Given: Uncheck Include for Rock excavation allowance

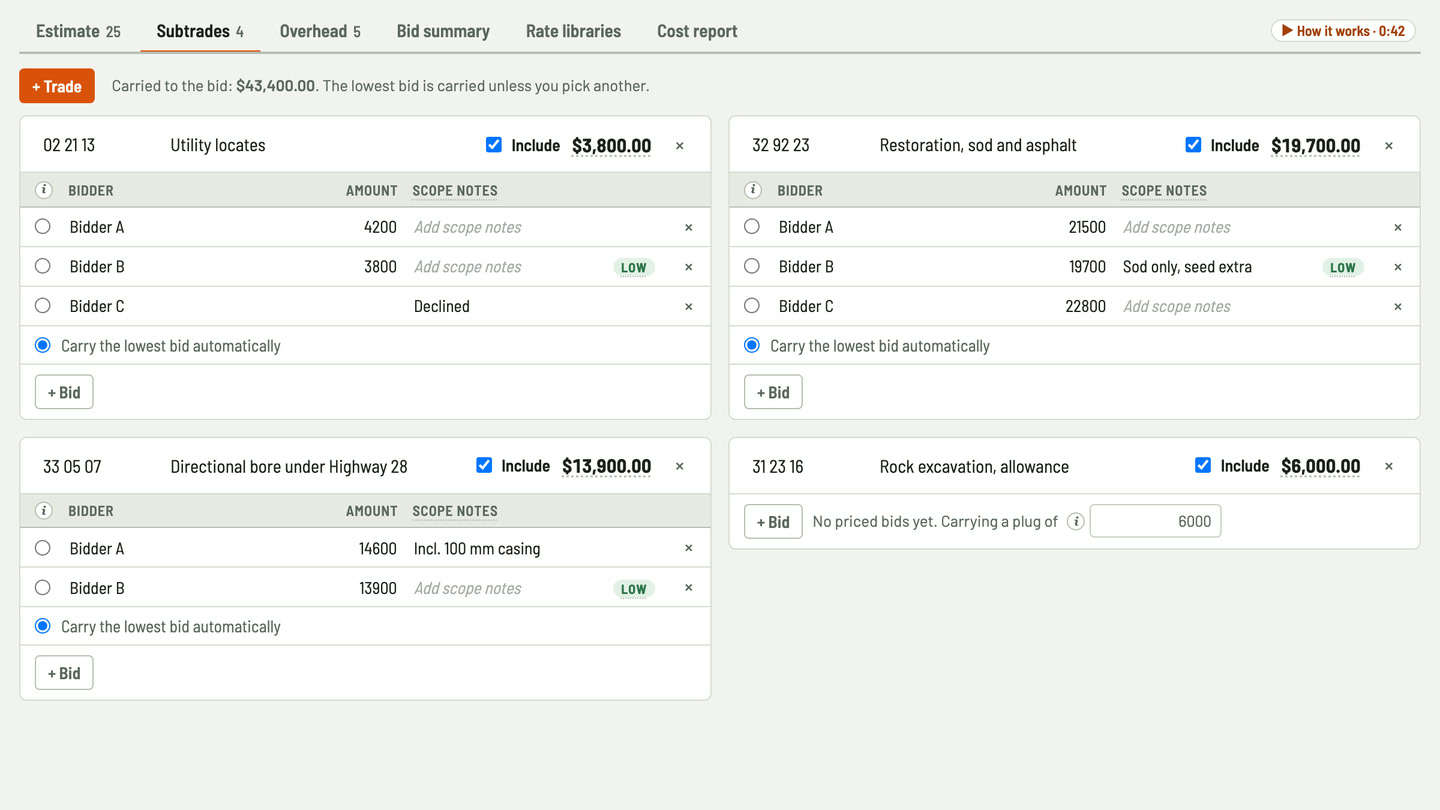Looking at the screenshot, I should [1203, 465].
